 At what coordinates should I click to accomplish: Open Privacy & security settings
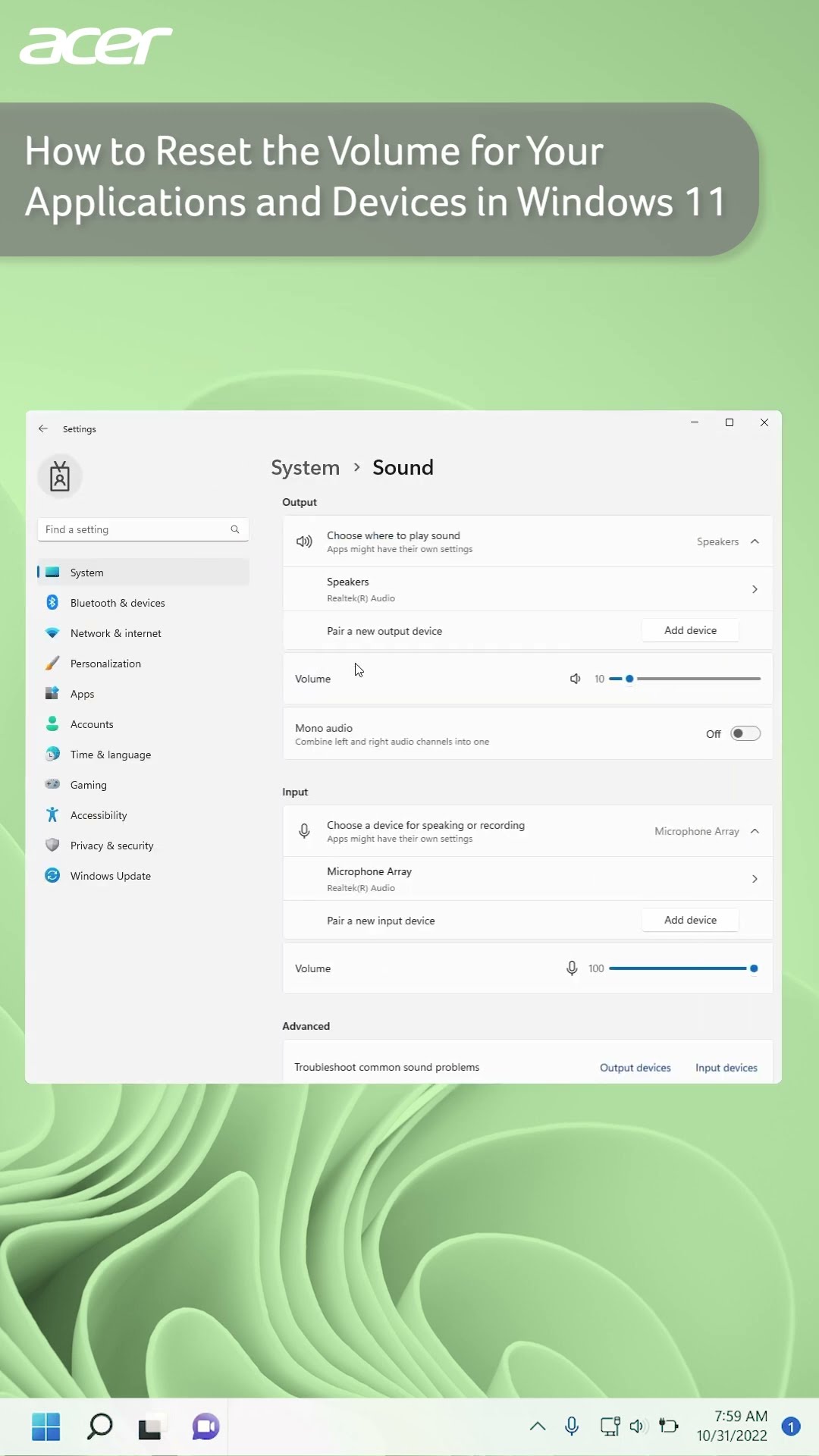point(143,846)
